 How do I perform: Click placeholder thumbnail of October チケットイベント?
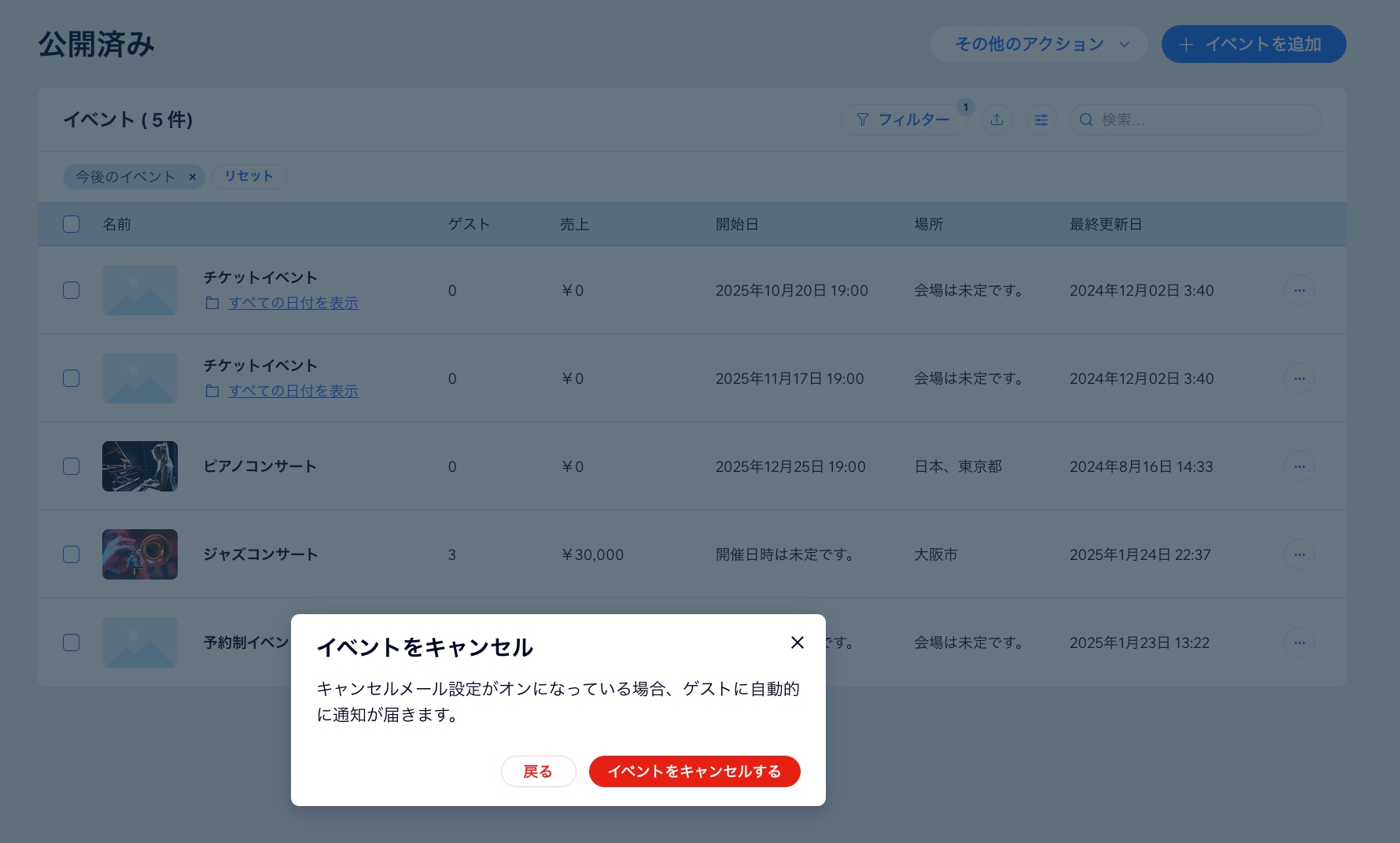coord(140,290)
